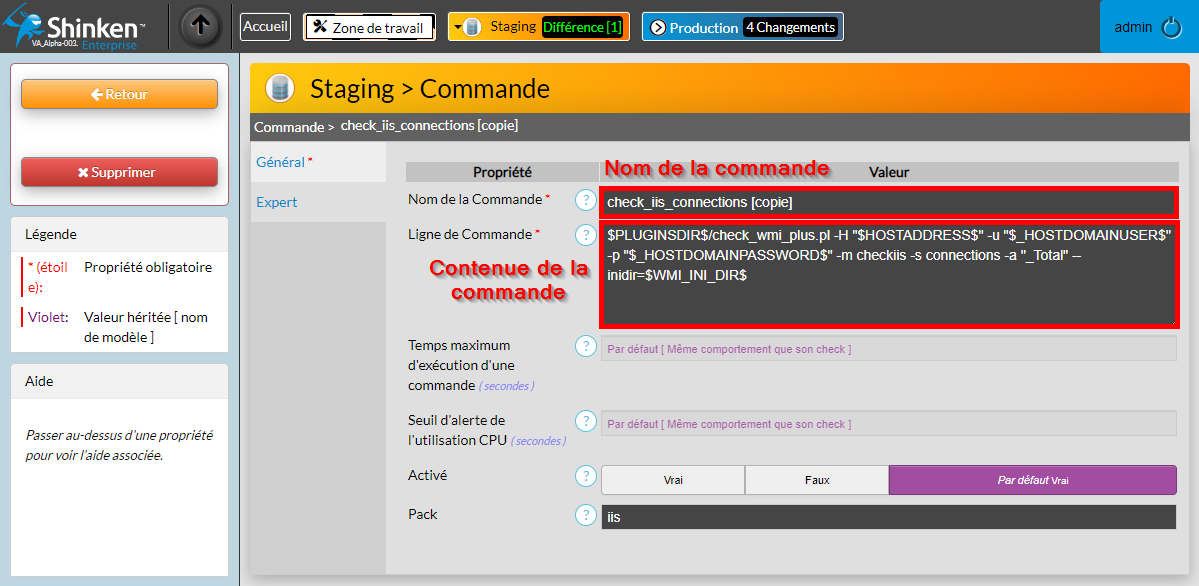Screen dimensions: 1199x586
Task: Click breadcrumb text check_iis_connections [copie]
Action: click(x=429, y=125)
